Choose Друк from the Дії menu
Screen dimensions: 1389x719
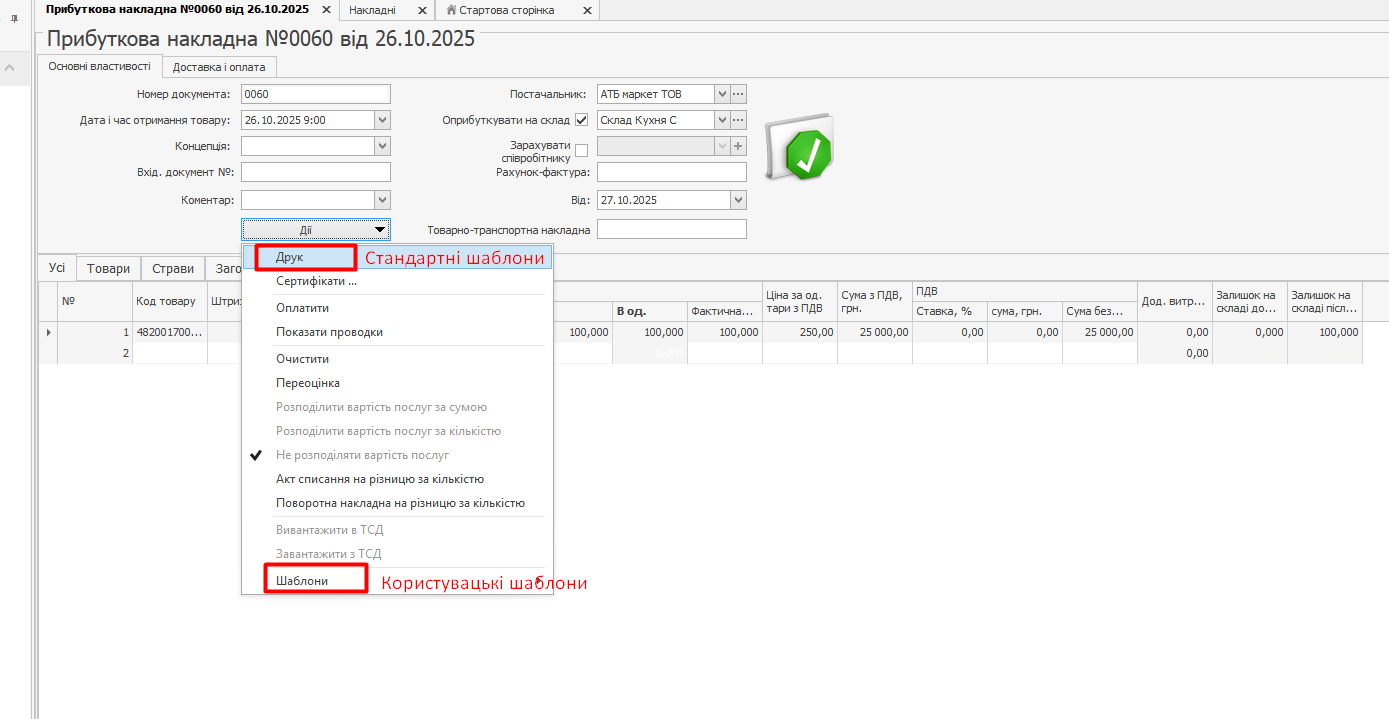click(x=290, y=258)
